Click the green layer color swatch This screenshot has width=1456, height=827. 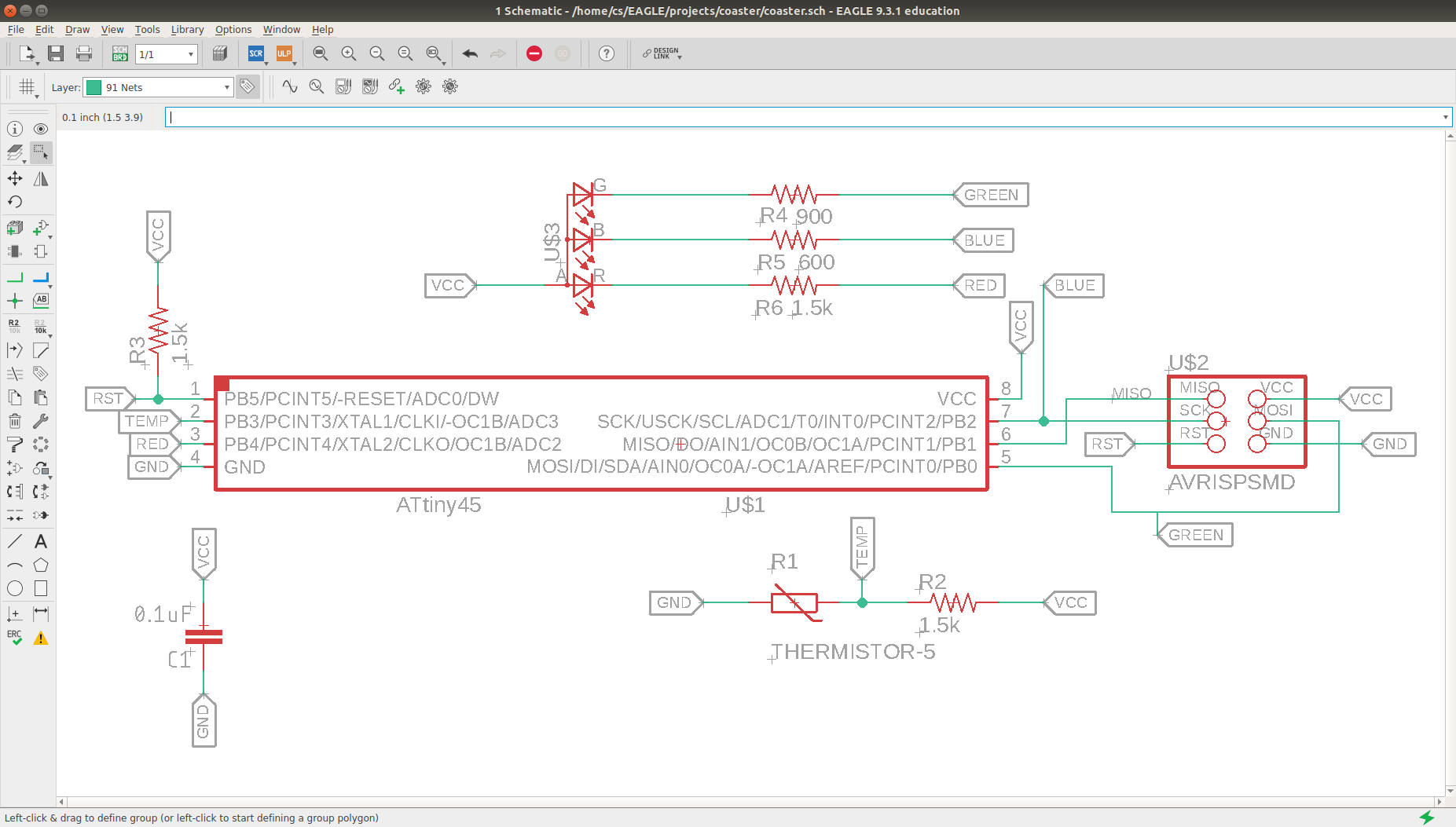94,87
